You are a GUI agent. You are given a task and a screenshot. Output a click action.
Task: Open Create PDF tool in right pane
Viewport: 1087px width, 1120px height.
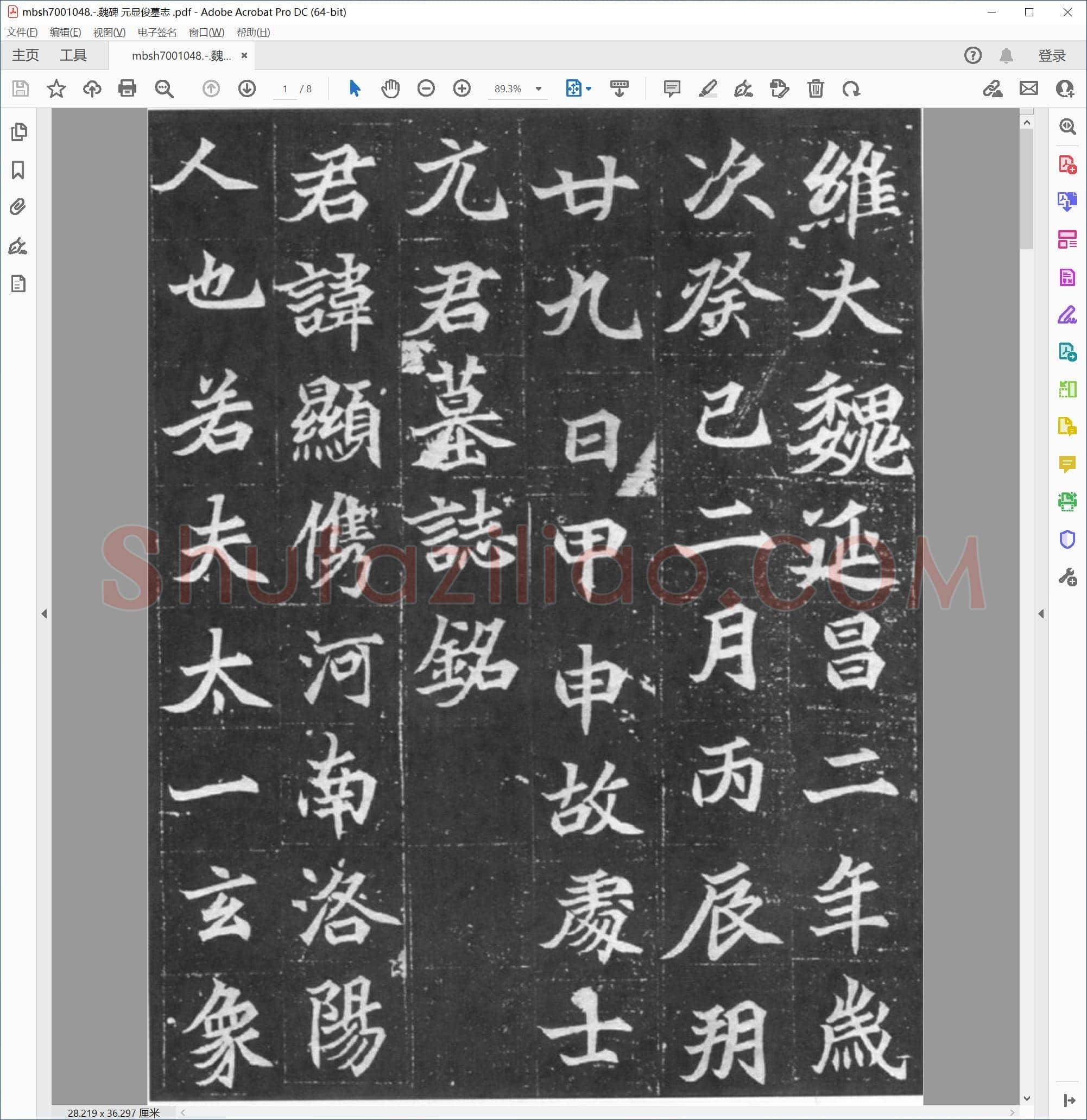[1067, 164]
